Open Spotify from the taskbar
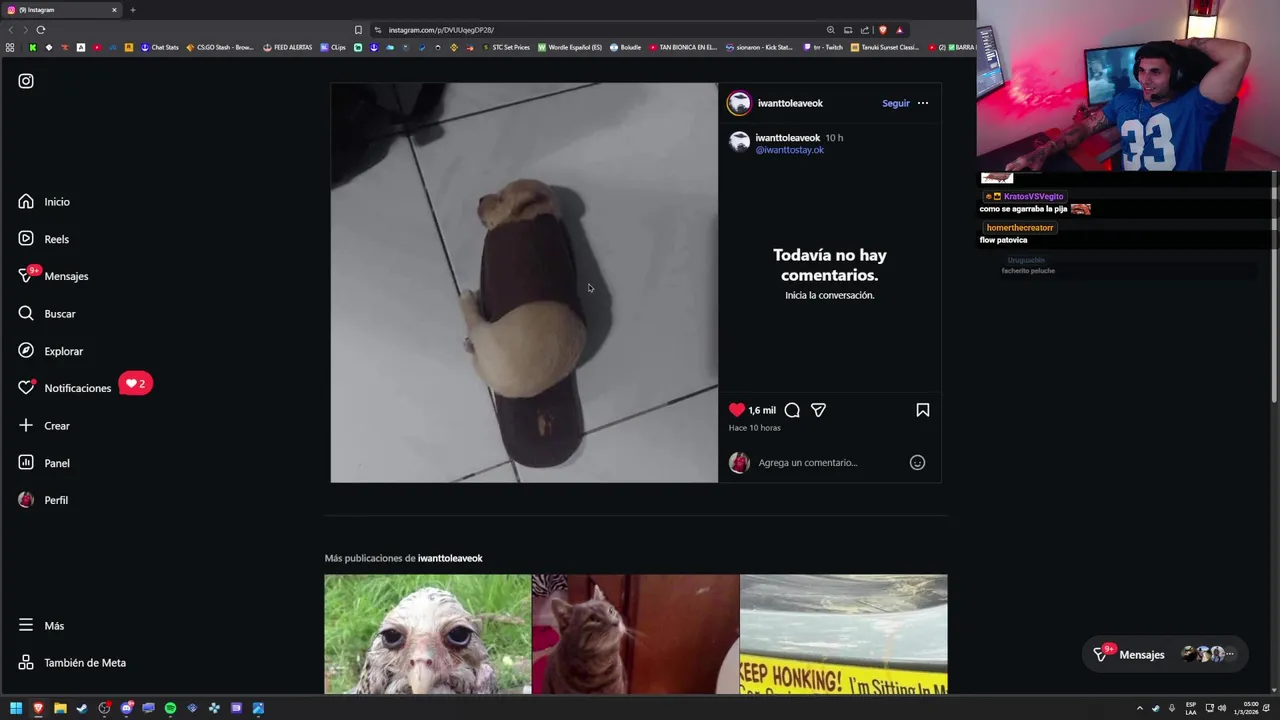The image size is (1280, 720). coord(170,708)
